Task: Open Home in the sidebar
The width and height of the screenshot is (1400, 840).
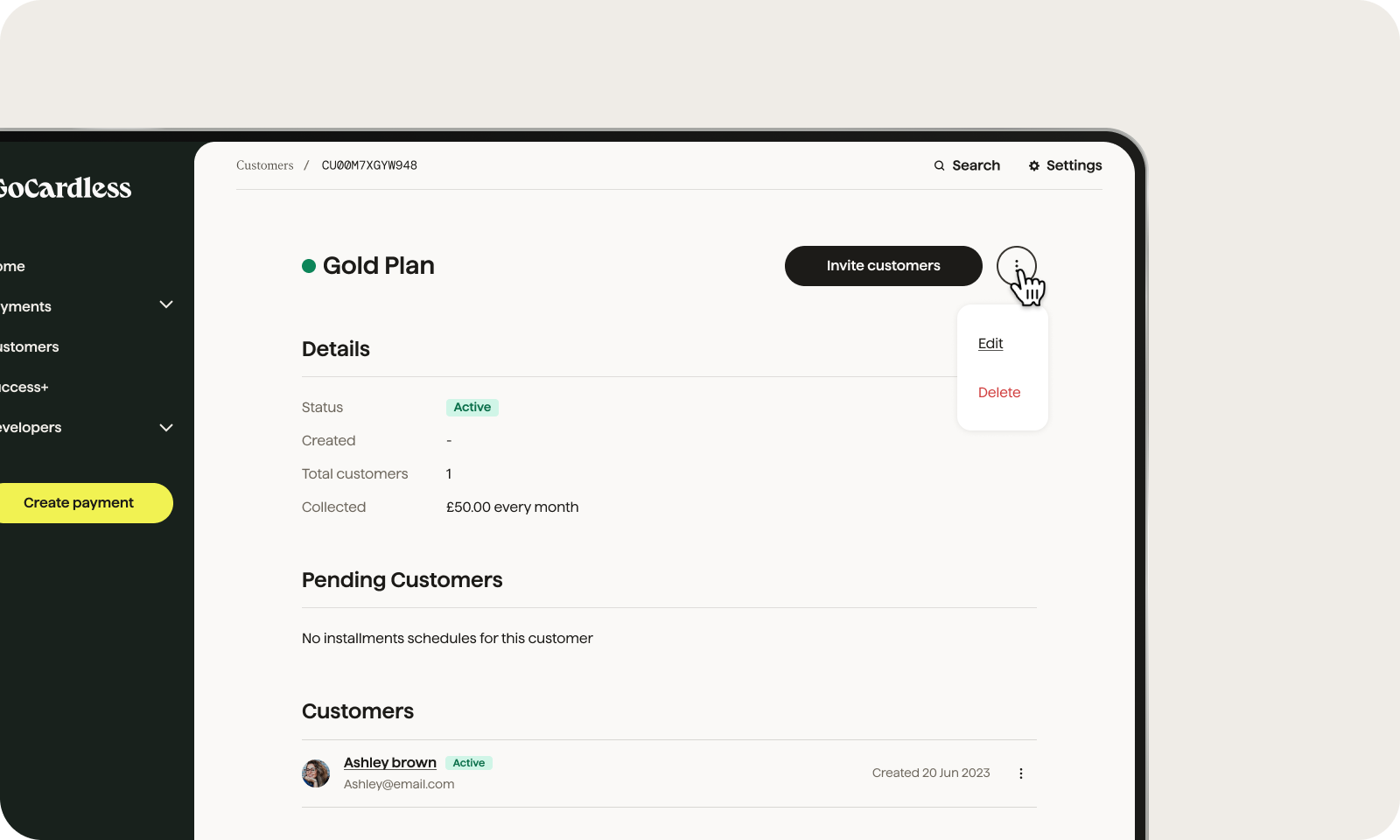Action: click(x=12, y=267)
